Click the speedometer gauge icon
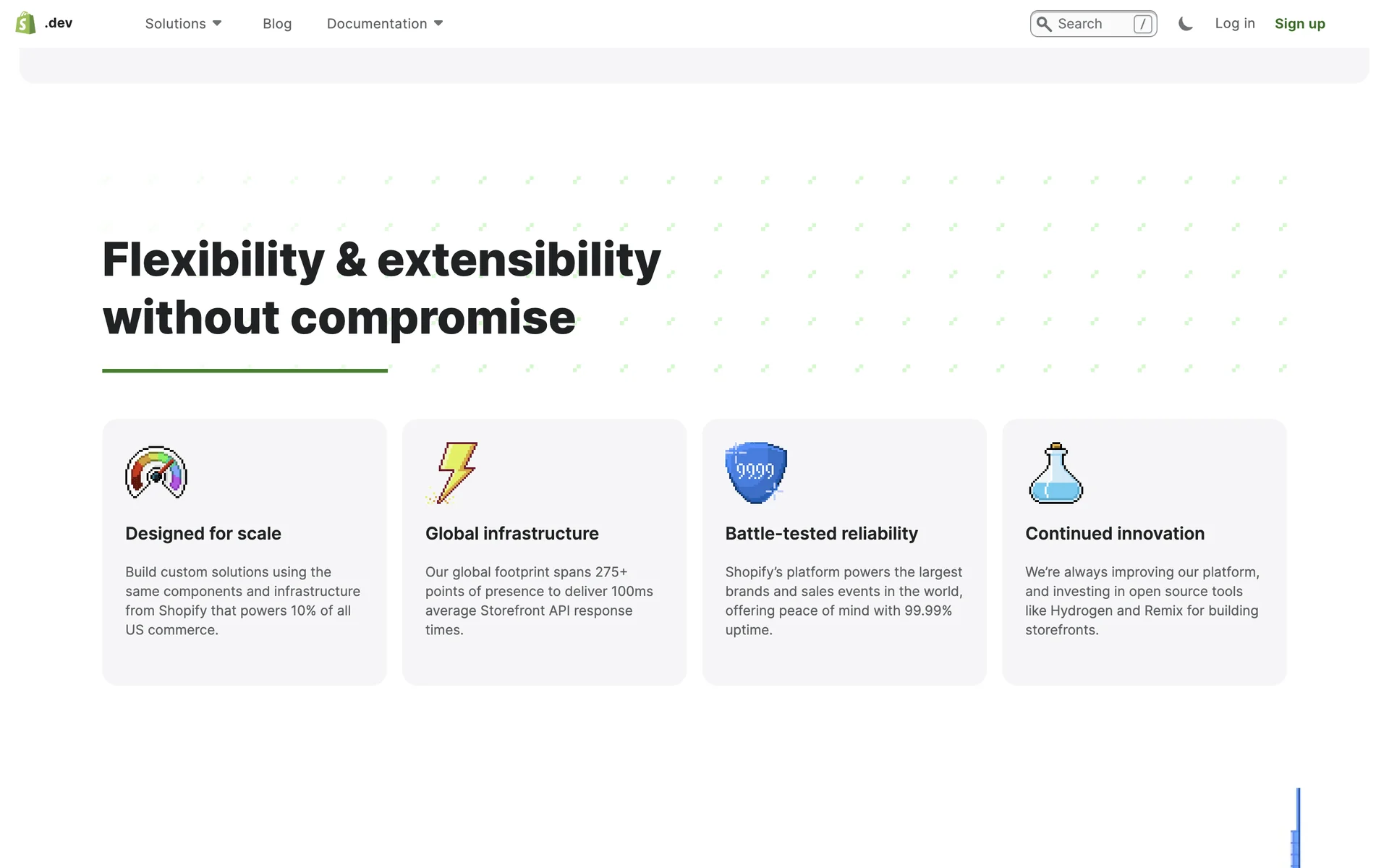 coord(156,472)
